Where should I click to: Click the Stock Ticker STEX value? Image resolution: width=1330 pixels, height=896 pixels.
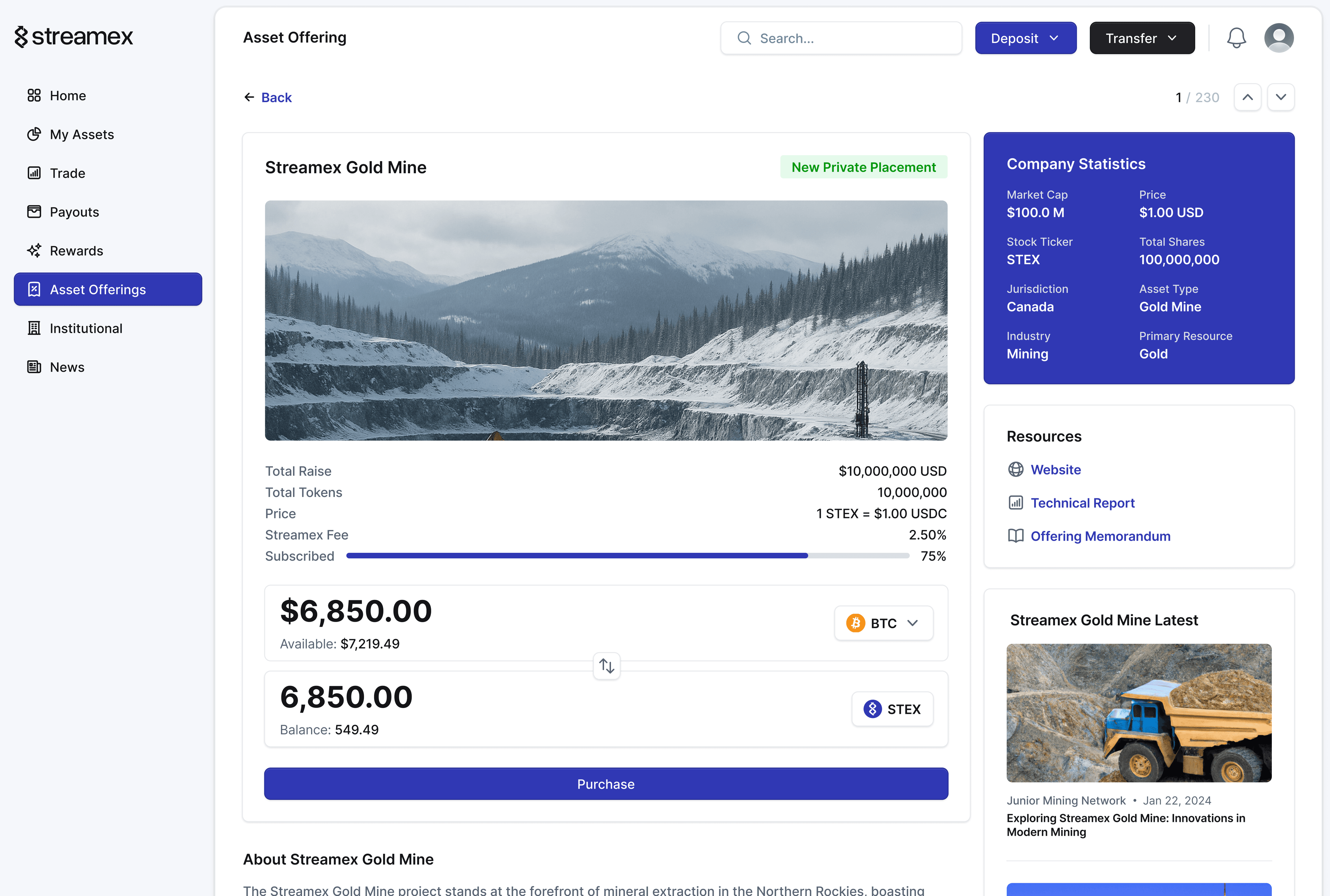[x=1023, y=260]
